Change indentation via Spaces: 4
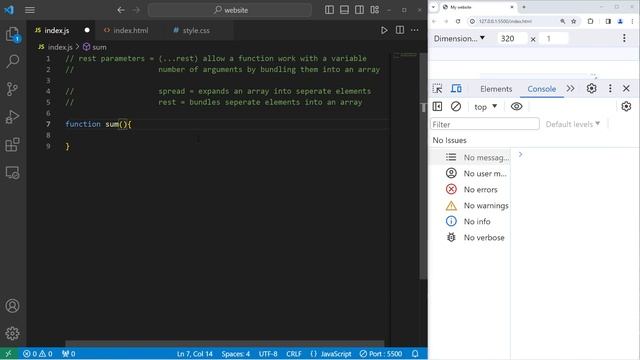Screen dimensions: 640x360 tap(236, 354)
